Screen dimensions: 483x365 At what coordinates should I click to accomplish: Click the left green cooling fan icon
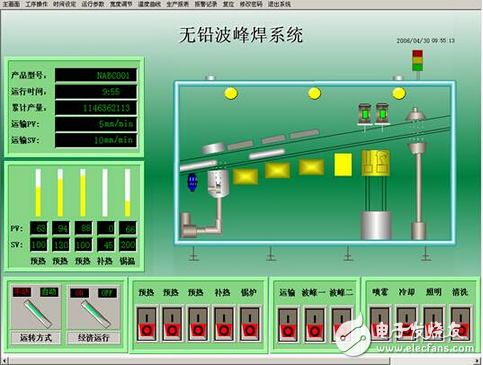click(x=365, y=114)
